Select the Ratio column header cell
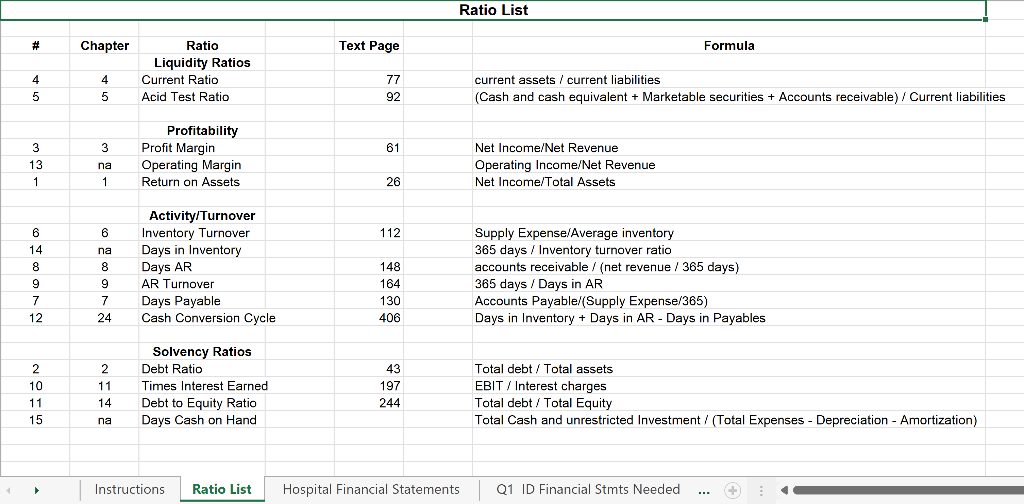Viewport: 1024px width, 504px height. pos(202,46)
